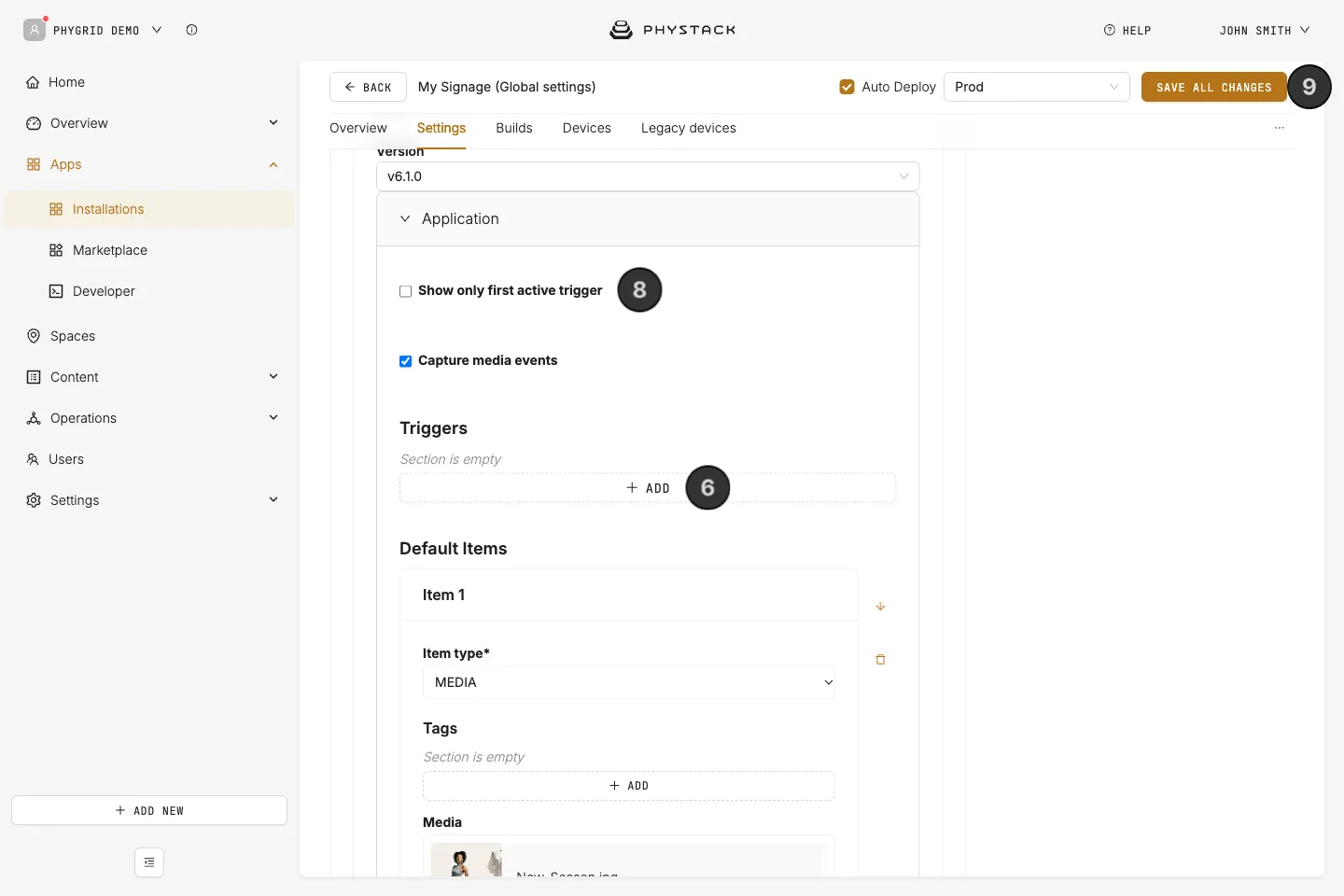Collapse the sidebar with bottom menu icon
1344x896 pixels.
click(149, 862)
